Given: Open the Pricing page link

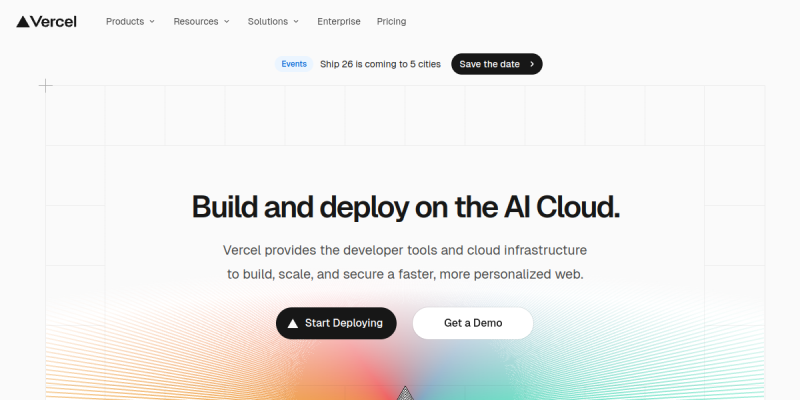Looking at the screenshot, I should (391, 21).
